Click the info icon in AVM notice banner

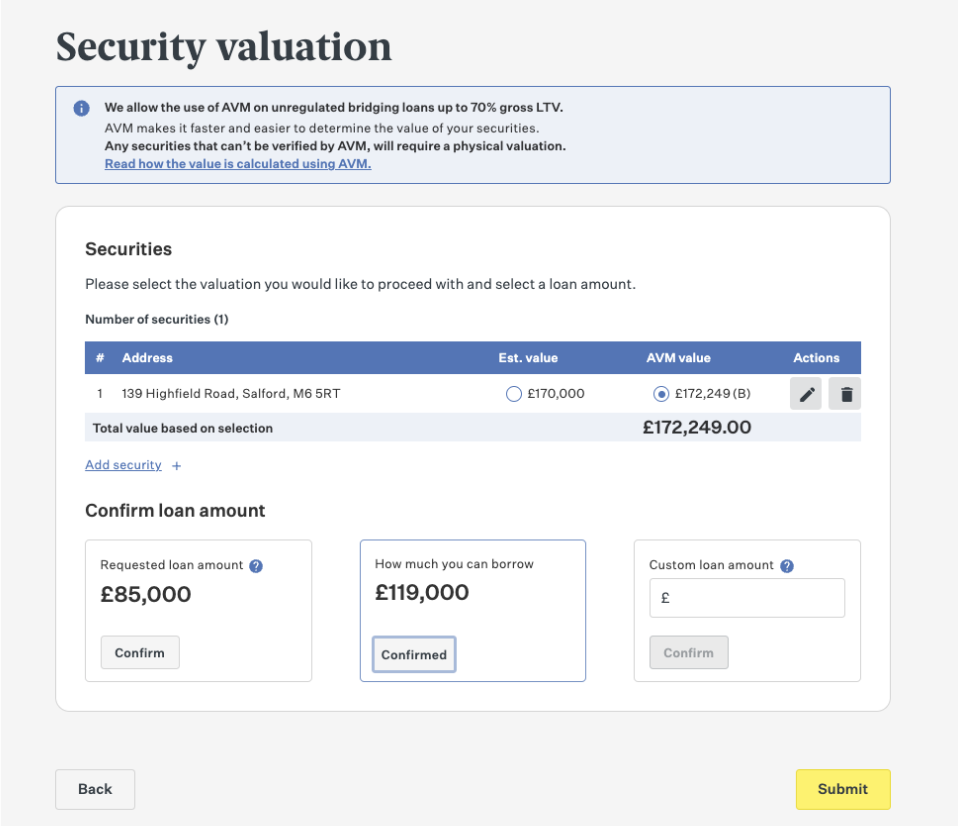coord(81,108)
